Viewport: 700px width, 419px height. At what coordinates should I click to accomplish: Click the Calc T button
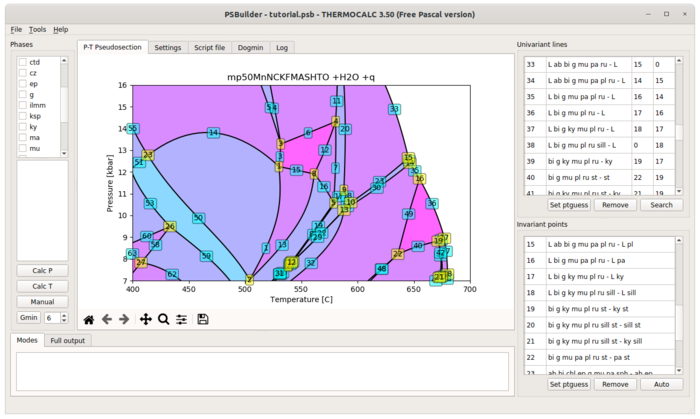pos(42,286)
